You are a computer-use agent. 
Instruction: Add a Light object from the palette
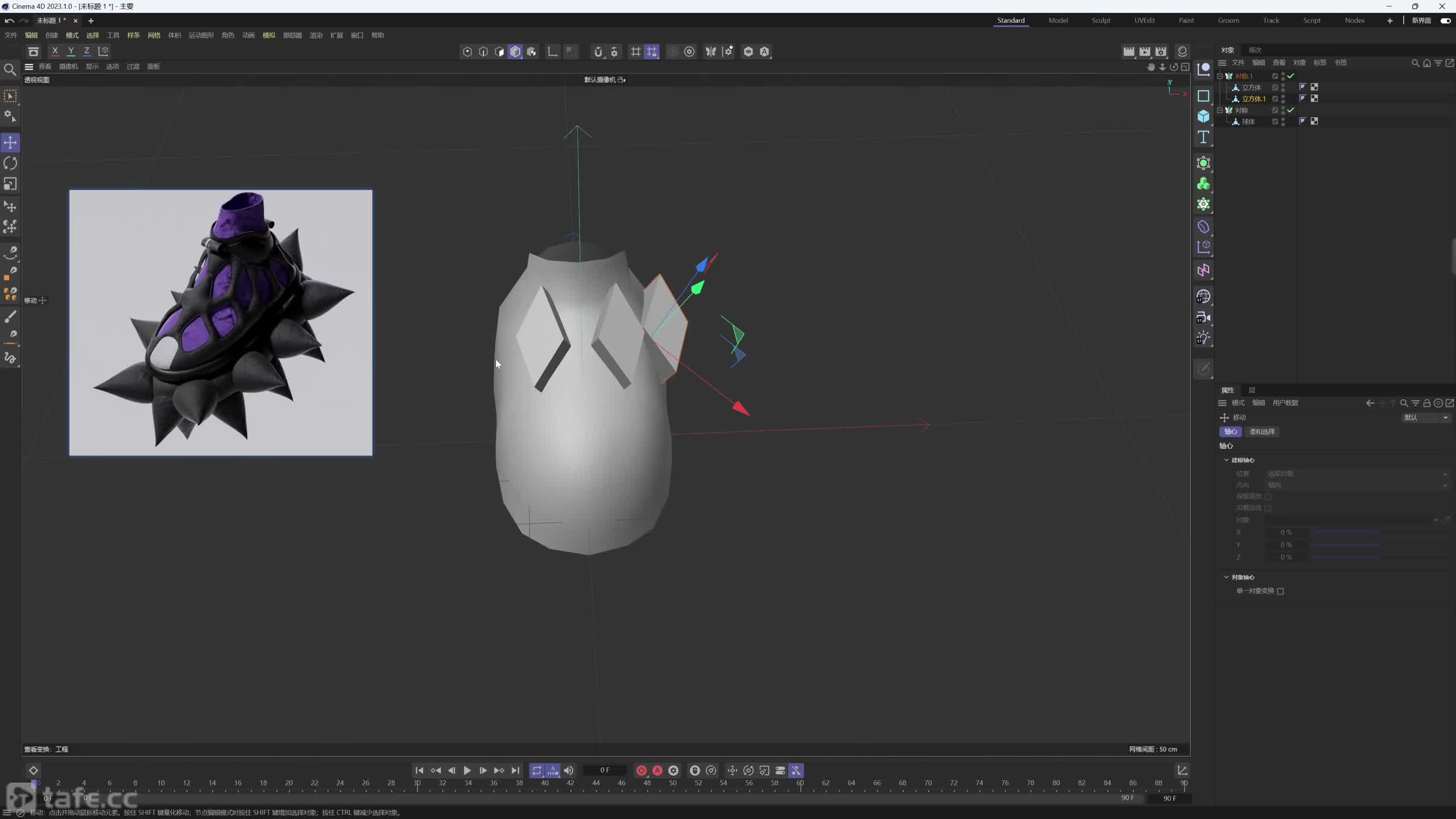(x=1203, y=338)
